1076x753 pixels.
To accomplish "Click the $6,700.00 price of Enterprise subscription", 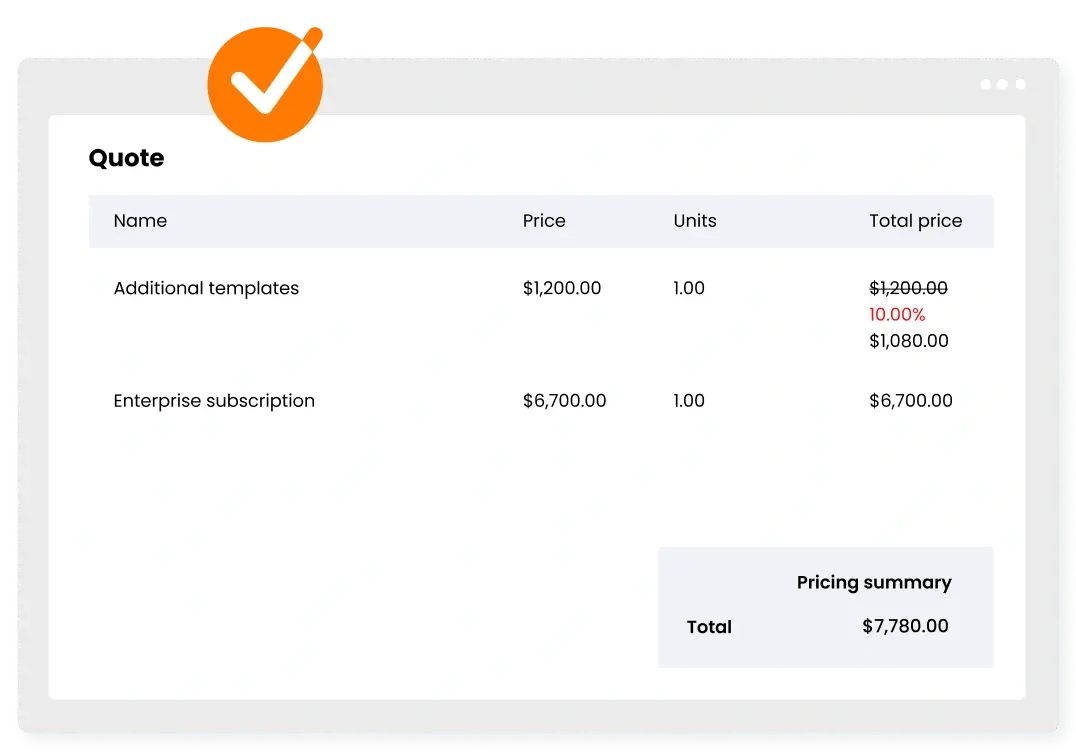I will tap(564, 401).
